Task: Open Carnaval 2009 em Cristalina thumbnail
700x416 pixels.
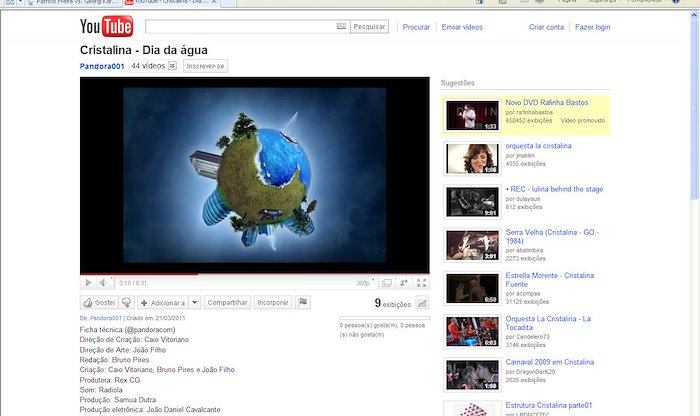Action: click(472, 375)
